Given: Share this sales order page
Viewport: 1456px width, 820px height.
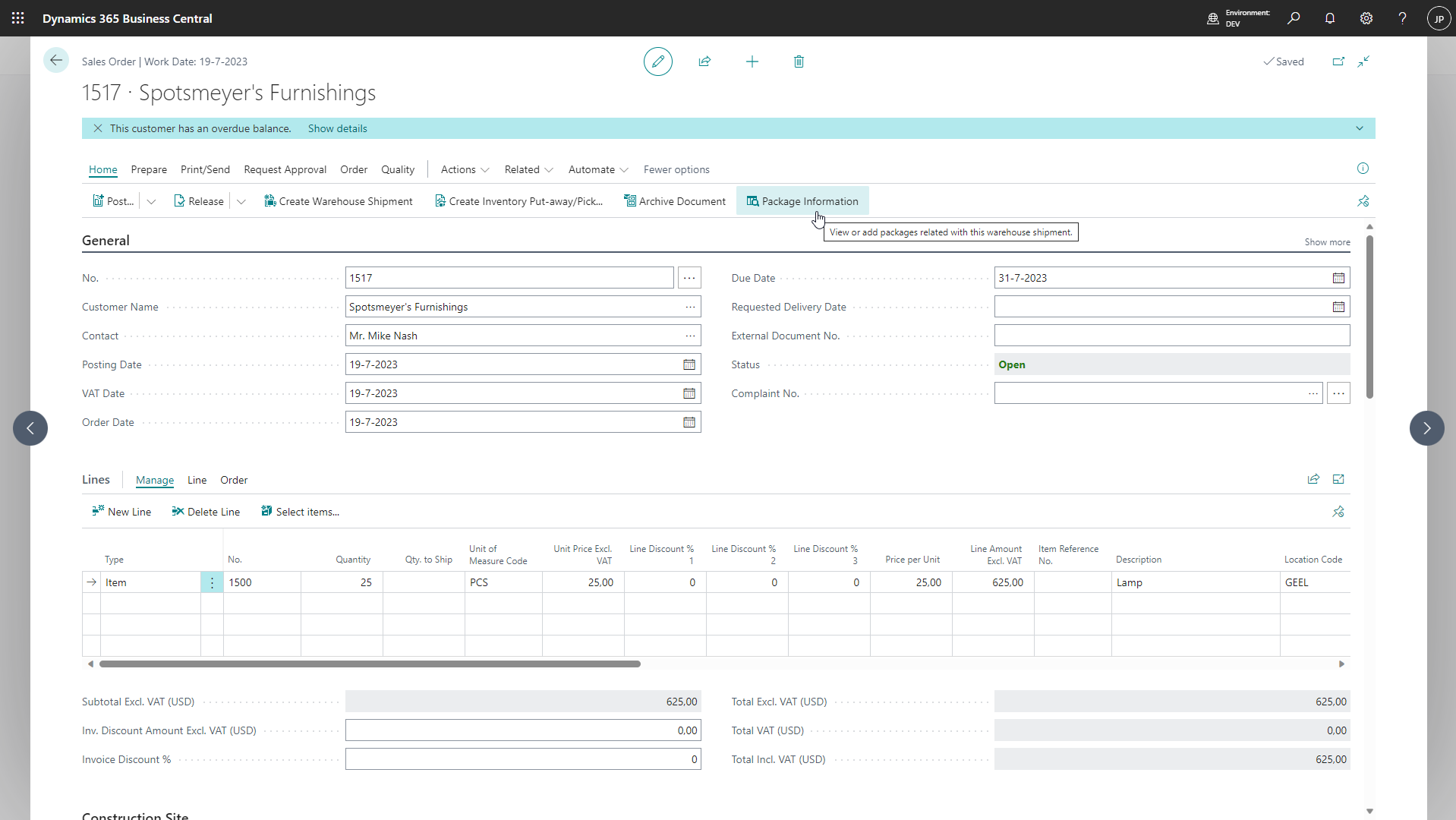Looking at the screenshot, I should tap(704, 61).
